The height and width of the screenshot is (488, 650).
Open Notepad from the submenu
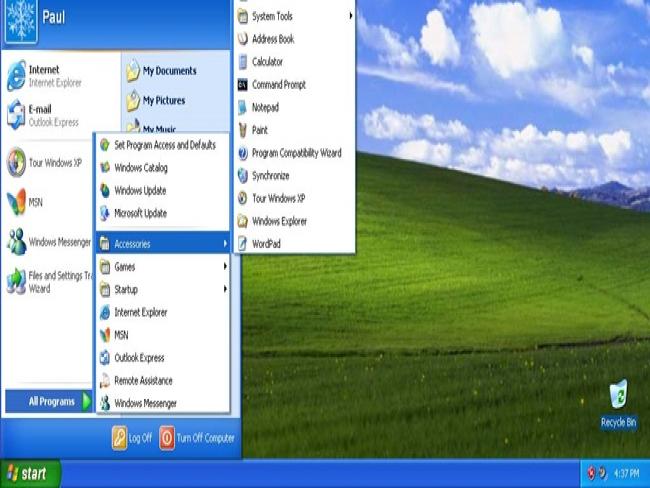pyautogui.click(x=265, y=108)
